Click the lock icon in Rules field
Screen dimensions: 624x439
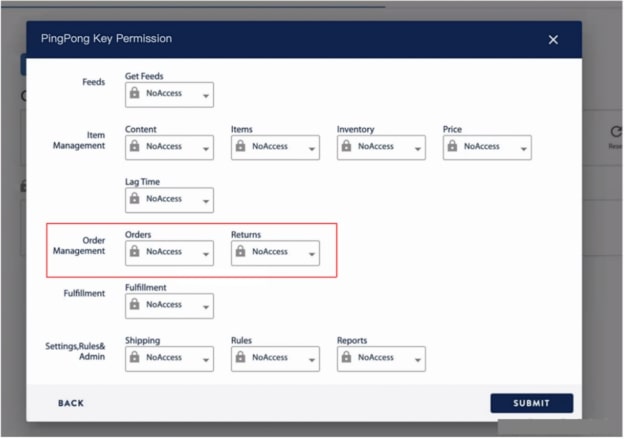pos(240,357)
